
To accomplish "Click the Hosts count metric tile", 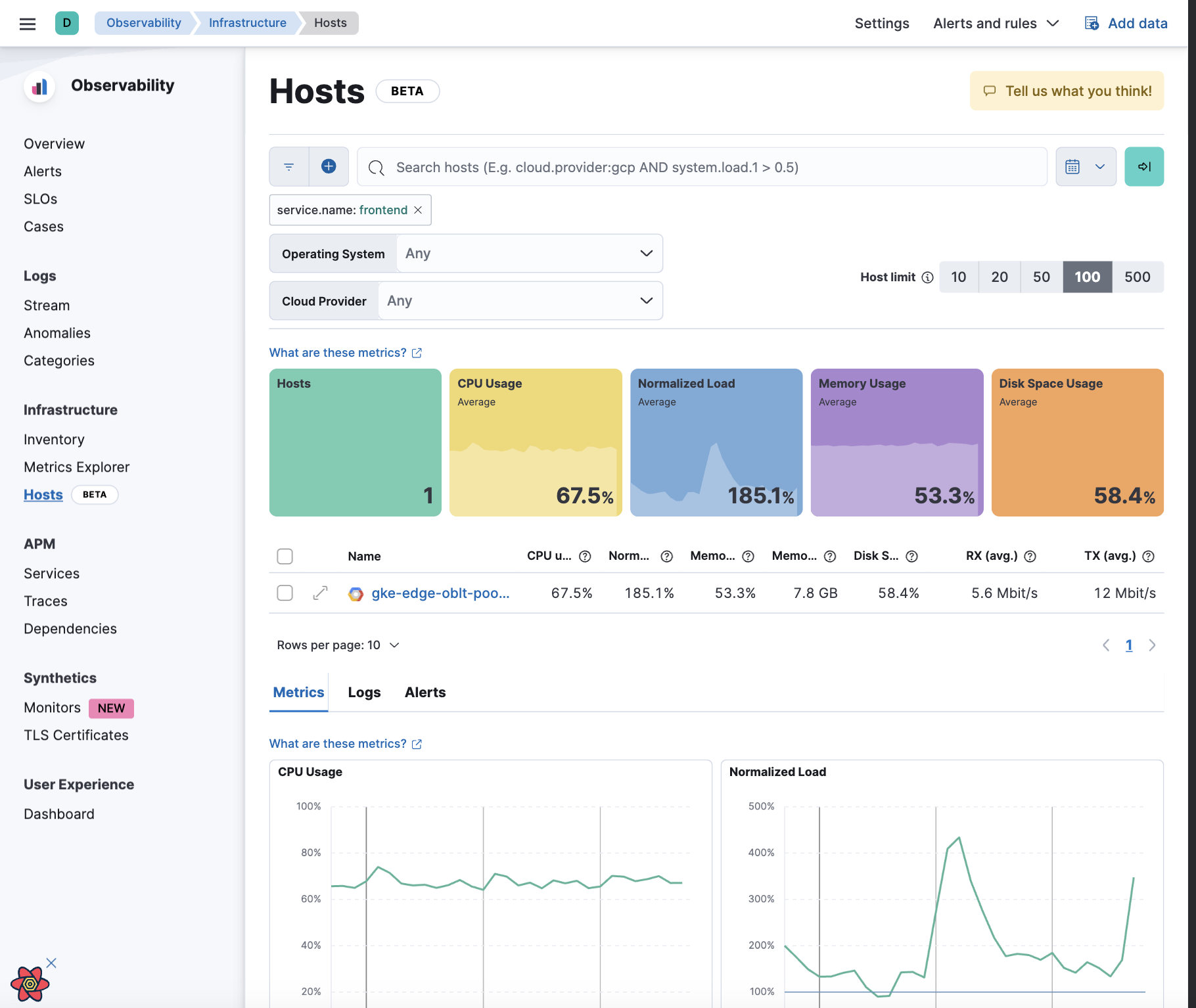I will pos(356,442).
